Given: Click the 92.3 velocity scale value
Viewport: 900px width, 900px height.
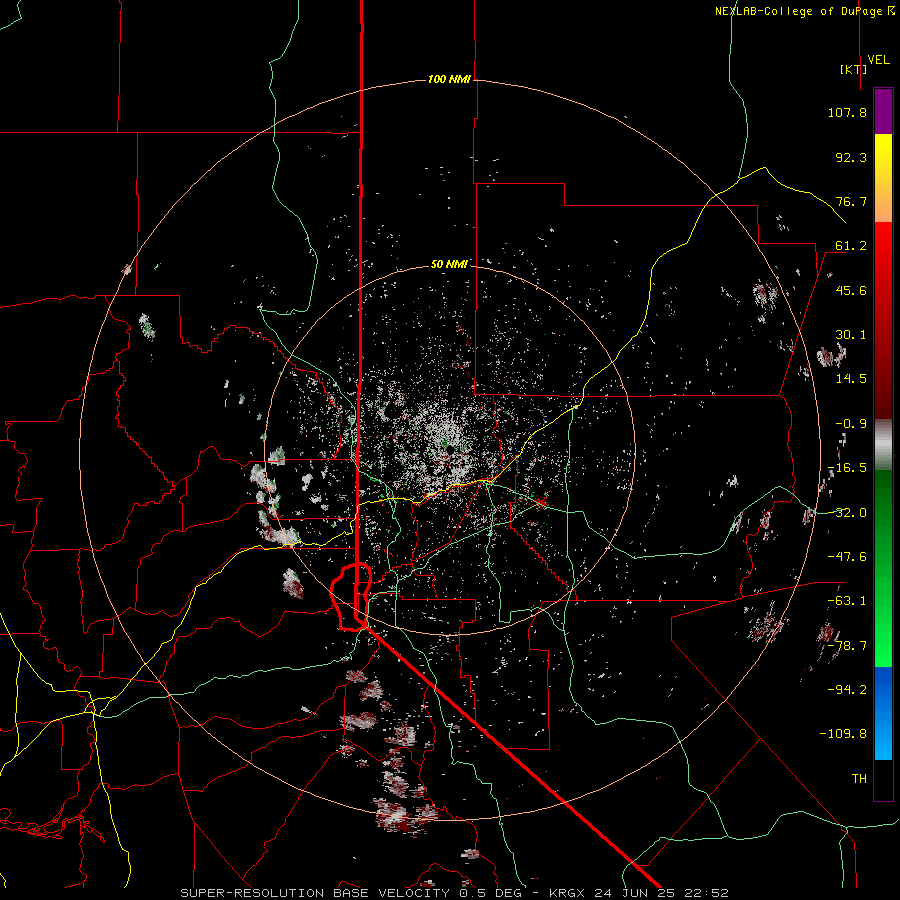Looking at the screenshot, I should coord(851,157).
